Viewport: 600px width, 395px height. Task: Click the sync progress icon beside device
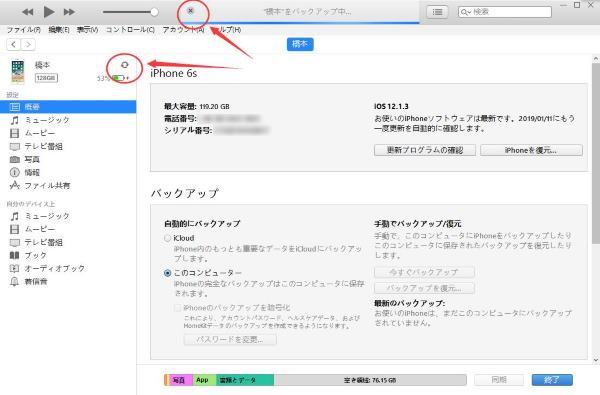click(x=124, y=65)
